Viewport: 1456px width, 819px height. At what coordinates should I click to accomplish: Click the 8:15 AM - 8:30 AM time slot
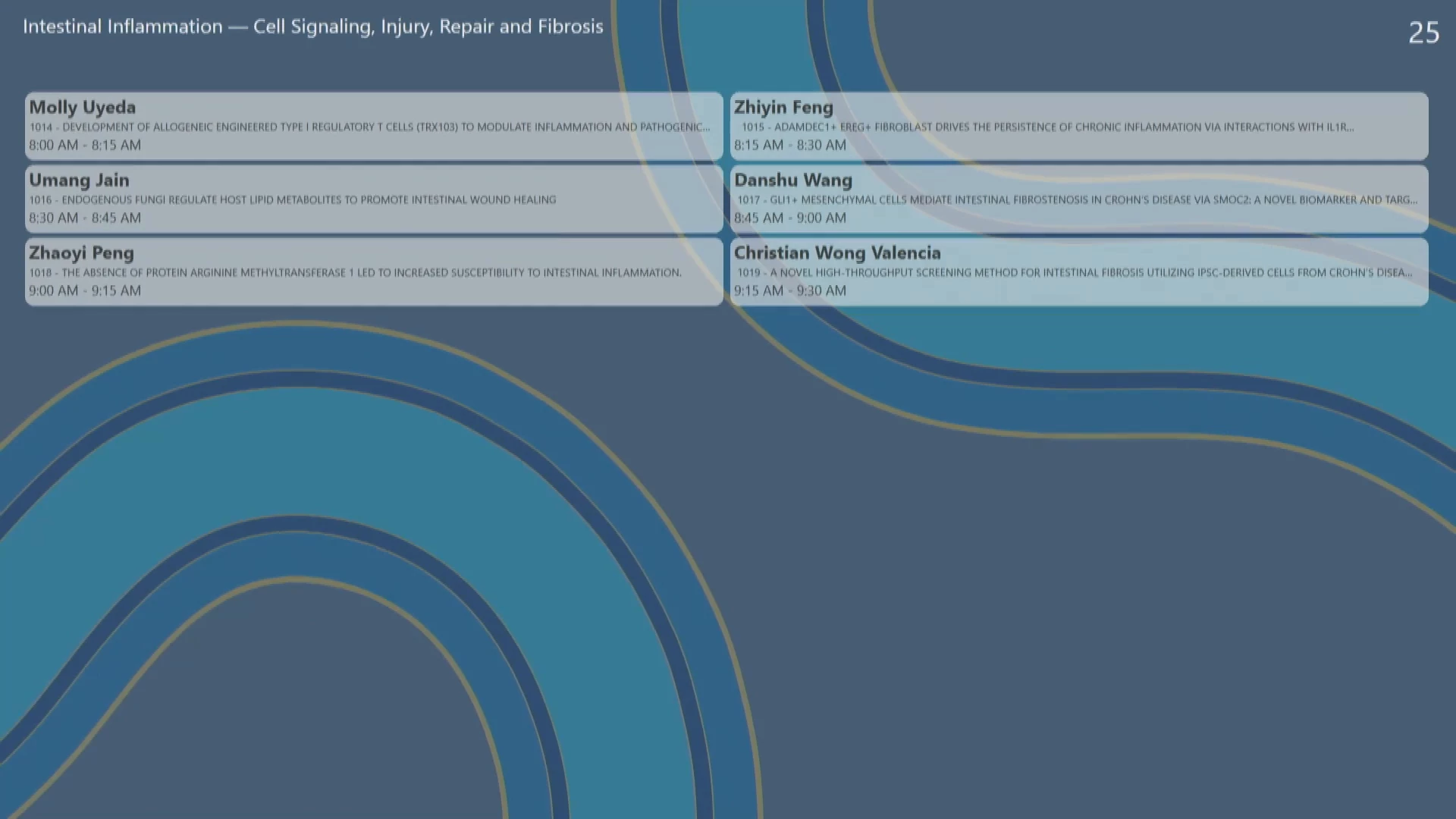click(789, 146)
